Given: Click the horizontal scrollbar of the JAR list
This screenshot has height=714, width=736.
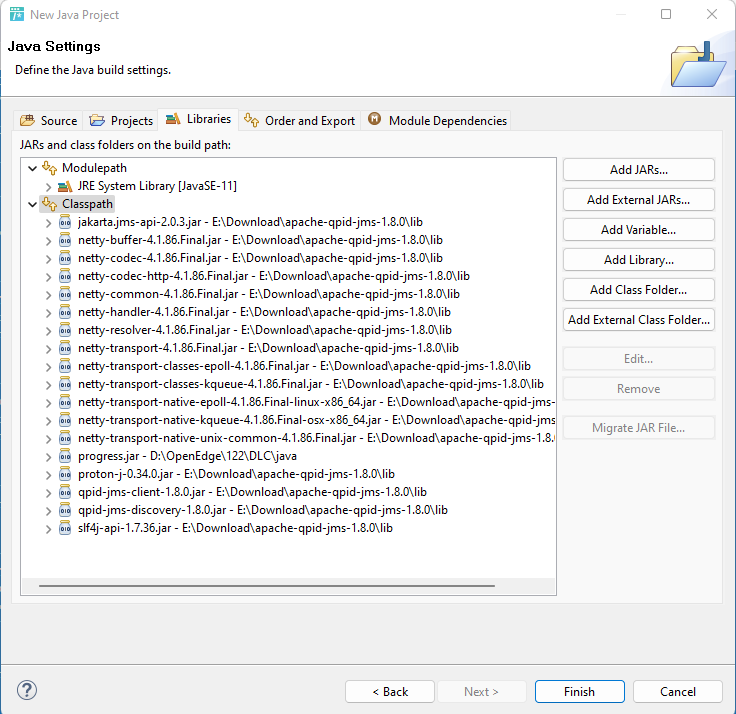Looking at the screenshot, I should pos(267,586).
